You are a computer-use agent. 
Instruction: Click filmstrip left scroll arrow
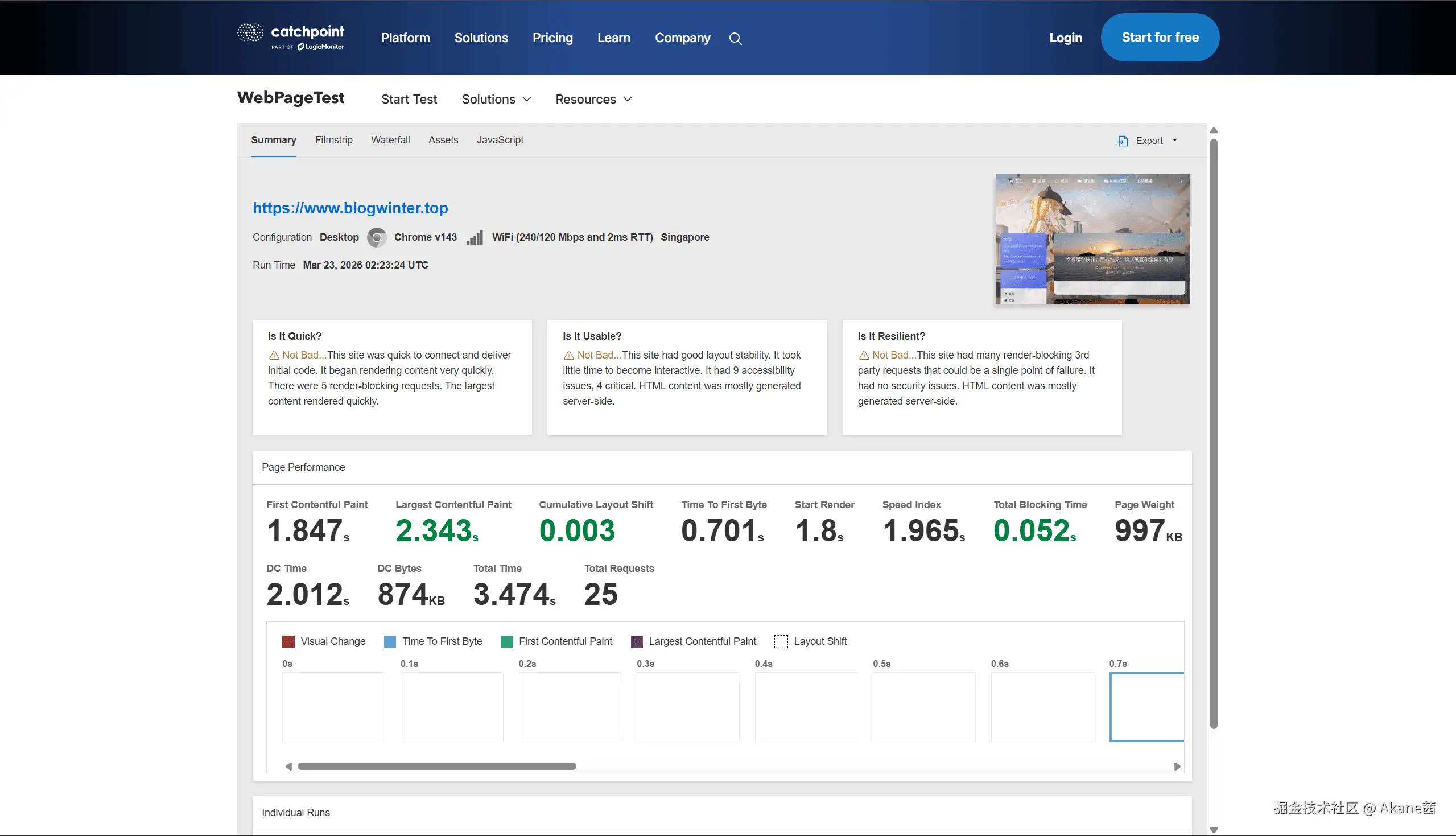coord(288,767)
